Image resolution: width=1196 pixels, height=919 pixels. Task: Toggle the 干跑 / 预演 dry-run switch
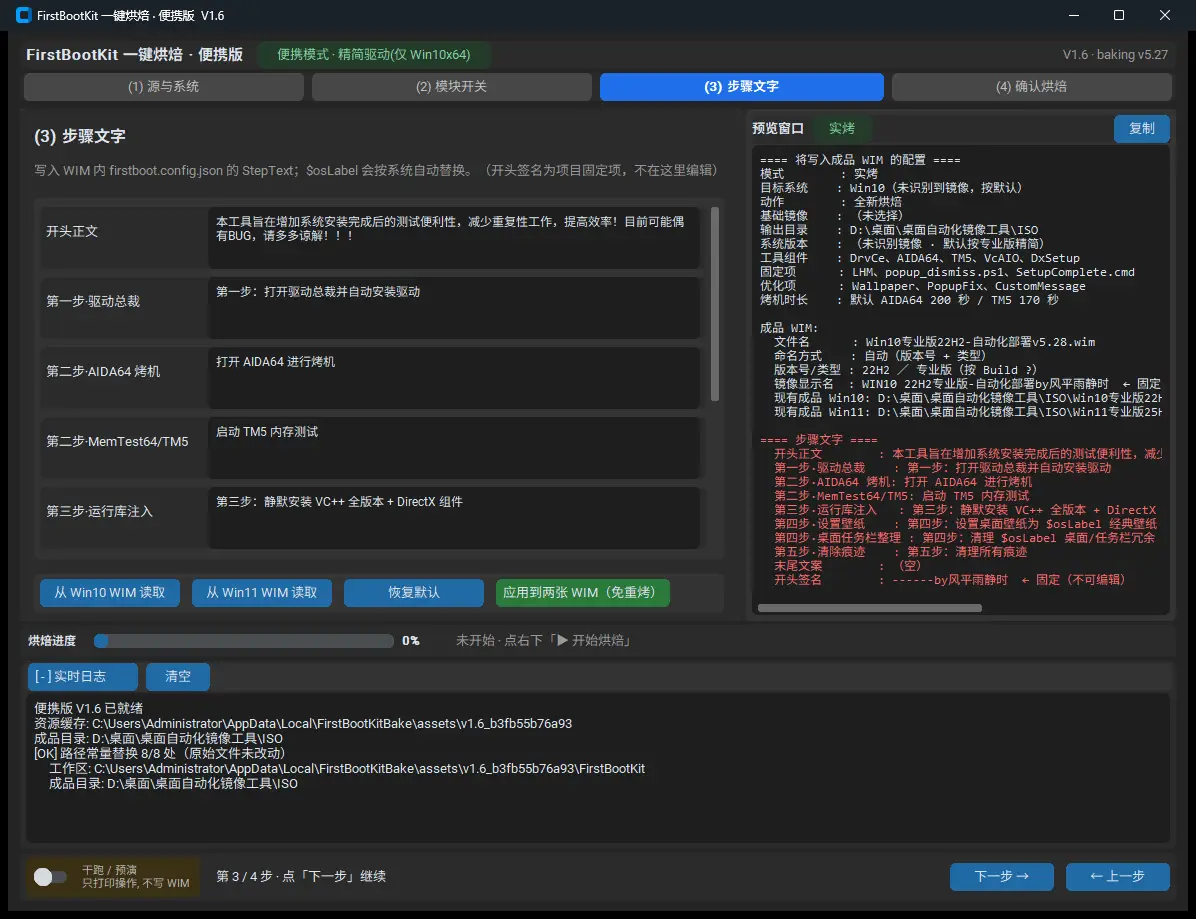50,877
